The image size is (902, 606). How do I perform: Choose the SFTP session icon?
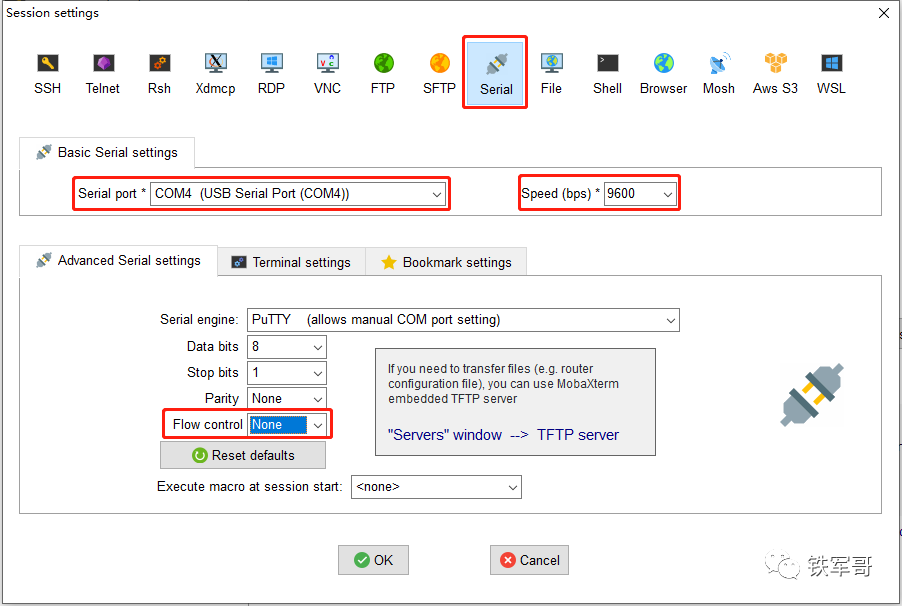[x=439, y=74]
